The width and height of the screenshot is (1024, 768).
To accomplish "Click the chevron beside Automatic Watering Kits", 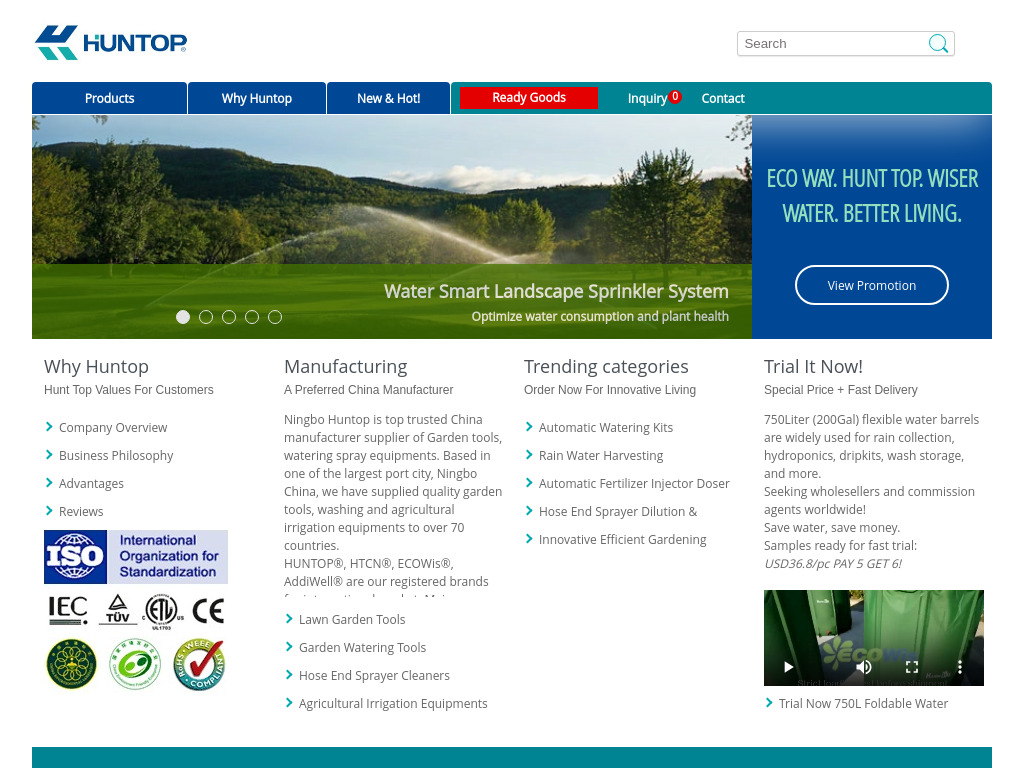I will point(529,427).
